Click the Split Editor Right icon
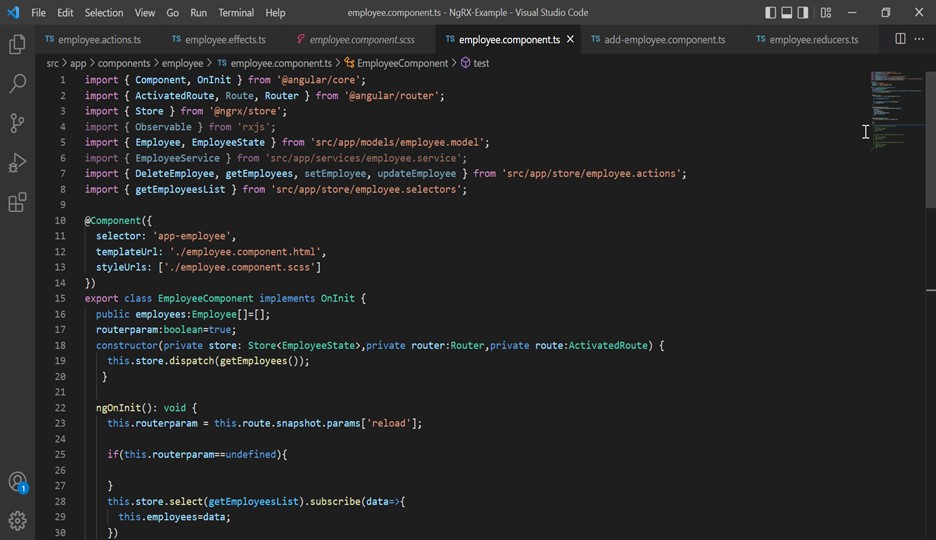 click(x=900, y=39)
